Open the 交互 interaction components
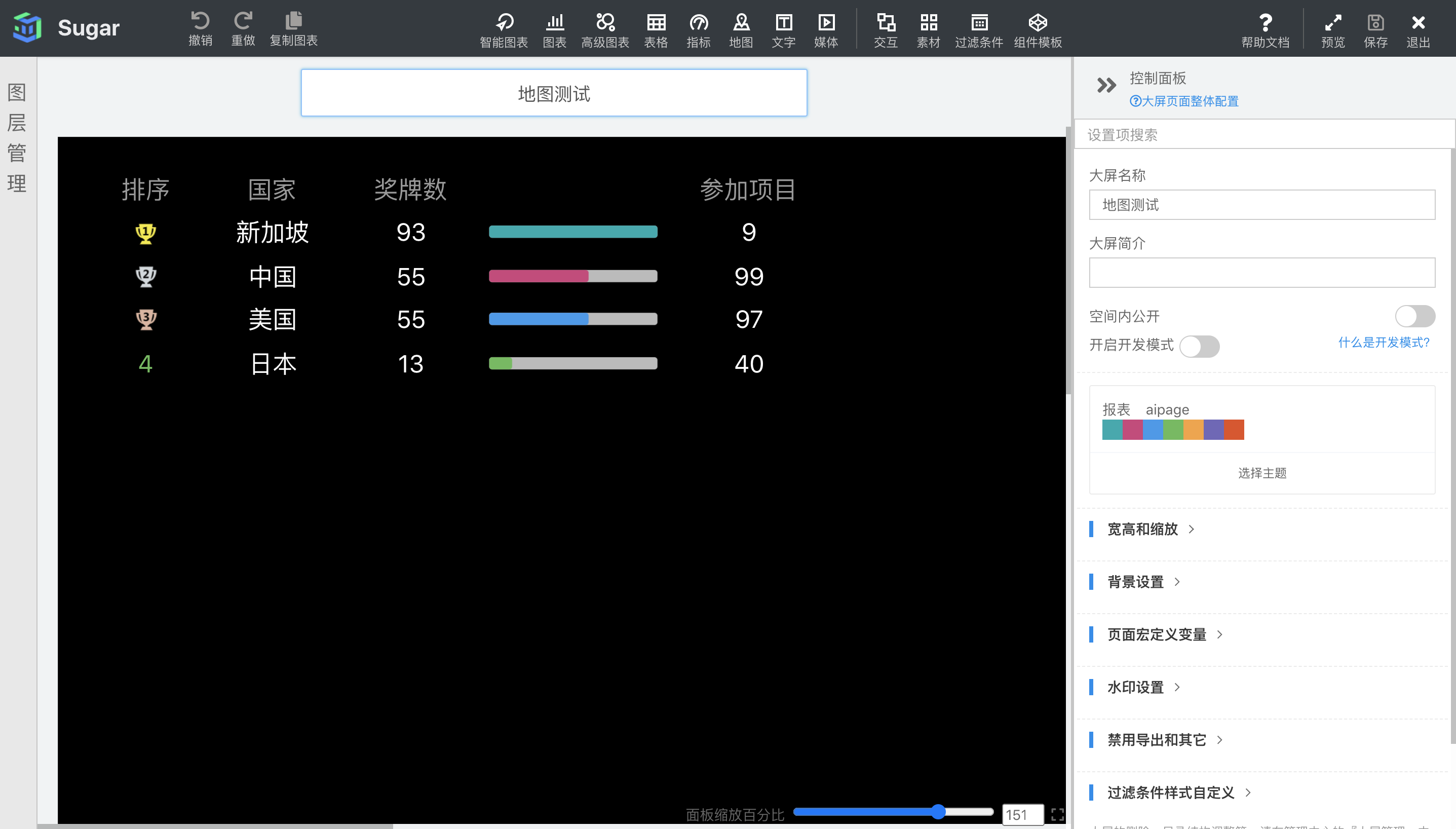1456x829 pixels. pyautogui.click(x=886, y=30)
